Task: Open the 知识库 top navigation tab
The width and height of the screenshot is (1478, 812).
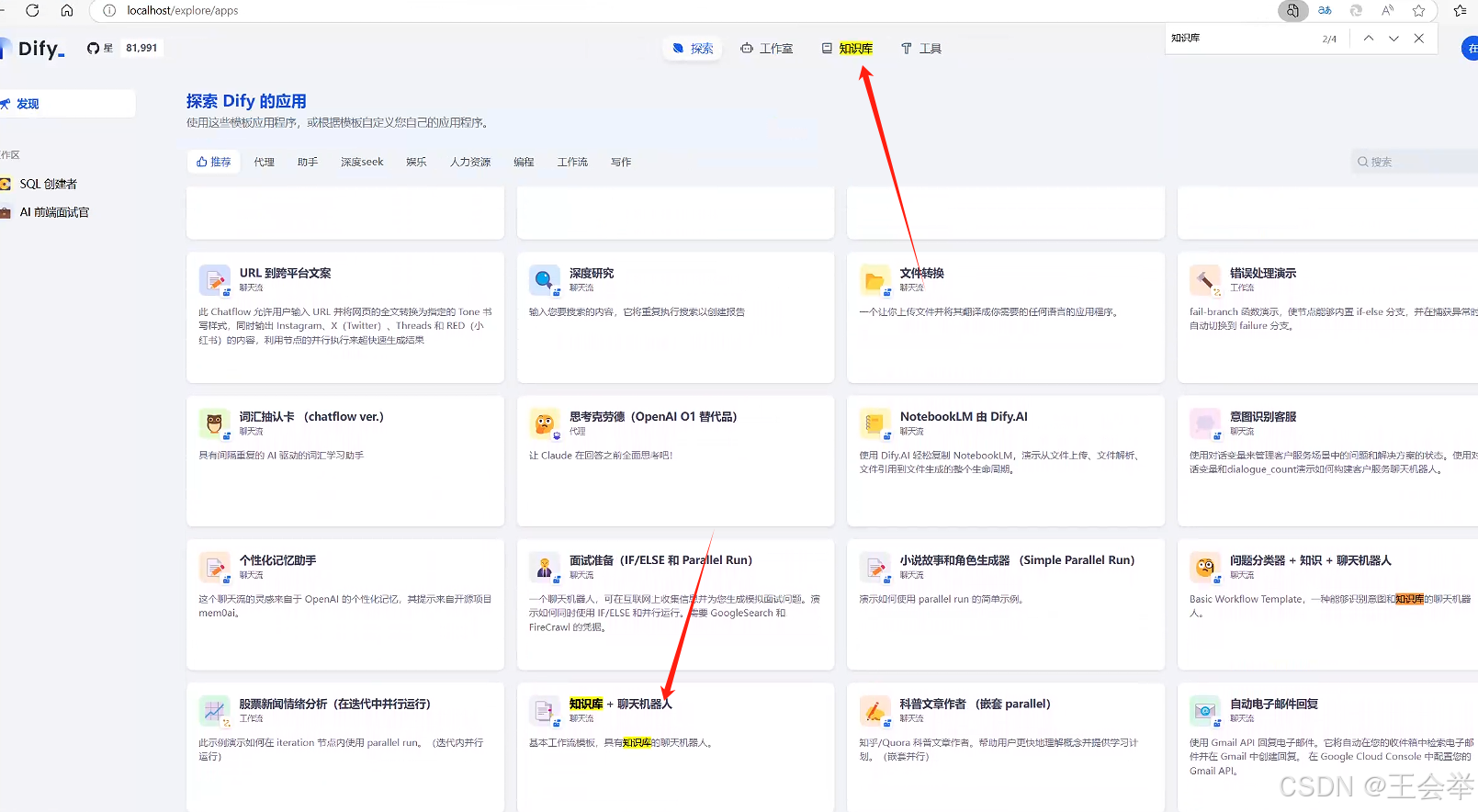Action: pyautogui.click(x=847, y=48)
